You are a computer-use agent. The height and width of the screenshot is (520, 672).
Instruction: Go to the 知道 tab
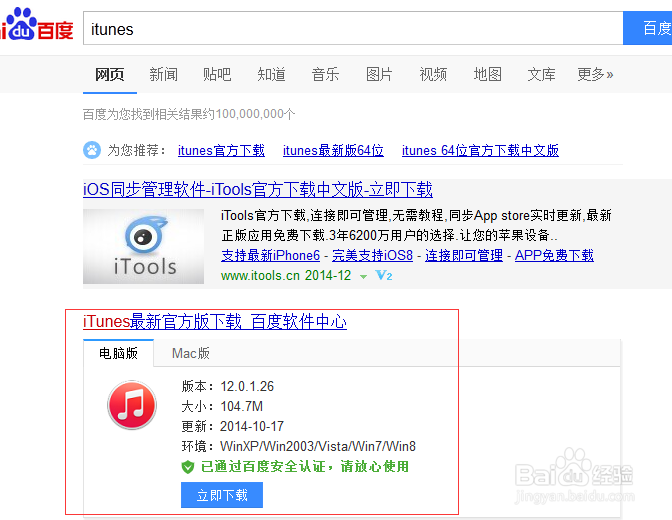tap(271, 75)
